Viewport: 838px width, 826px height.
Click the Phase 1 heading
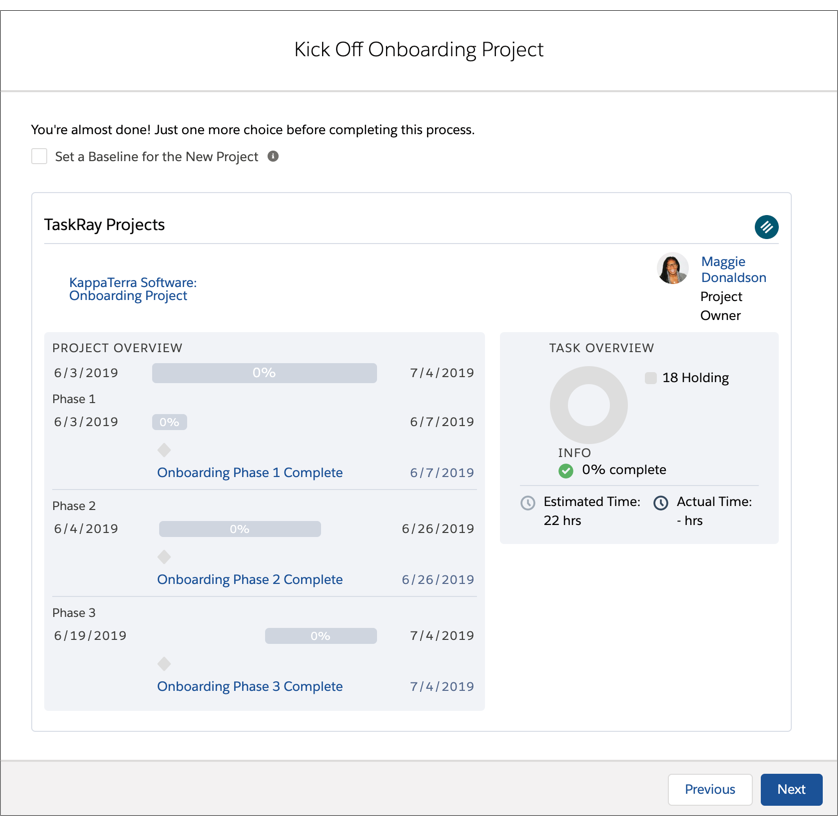point(74,399)
